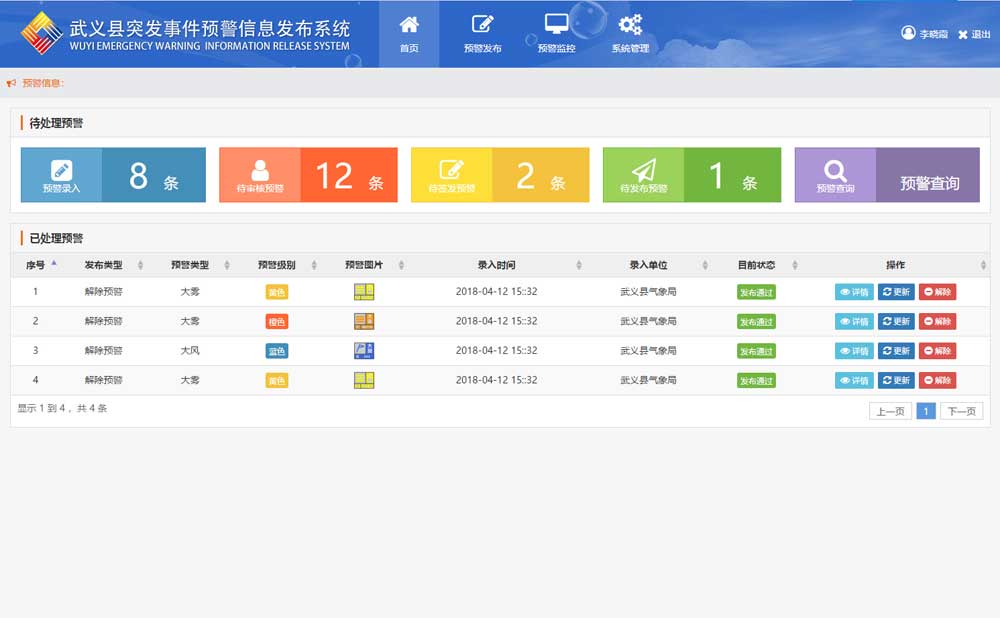This screenshot has width=1000, height=618.
Task: Open the 首页 home icon tab
Action: (409, 33)
